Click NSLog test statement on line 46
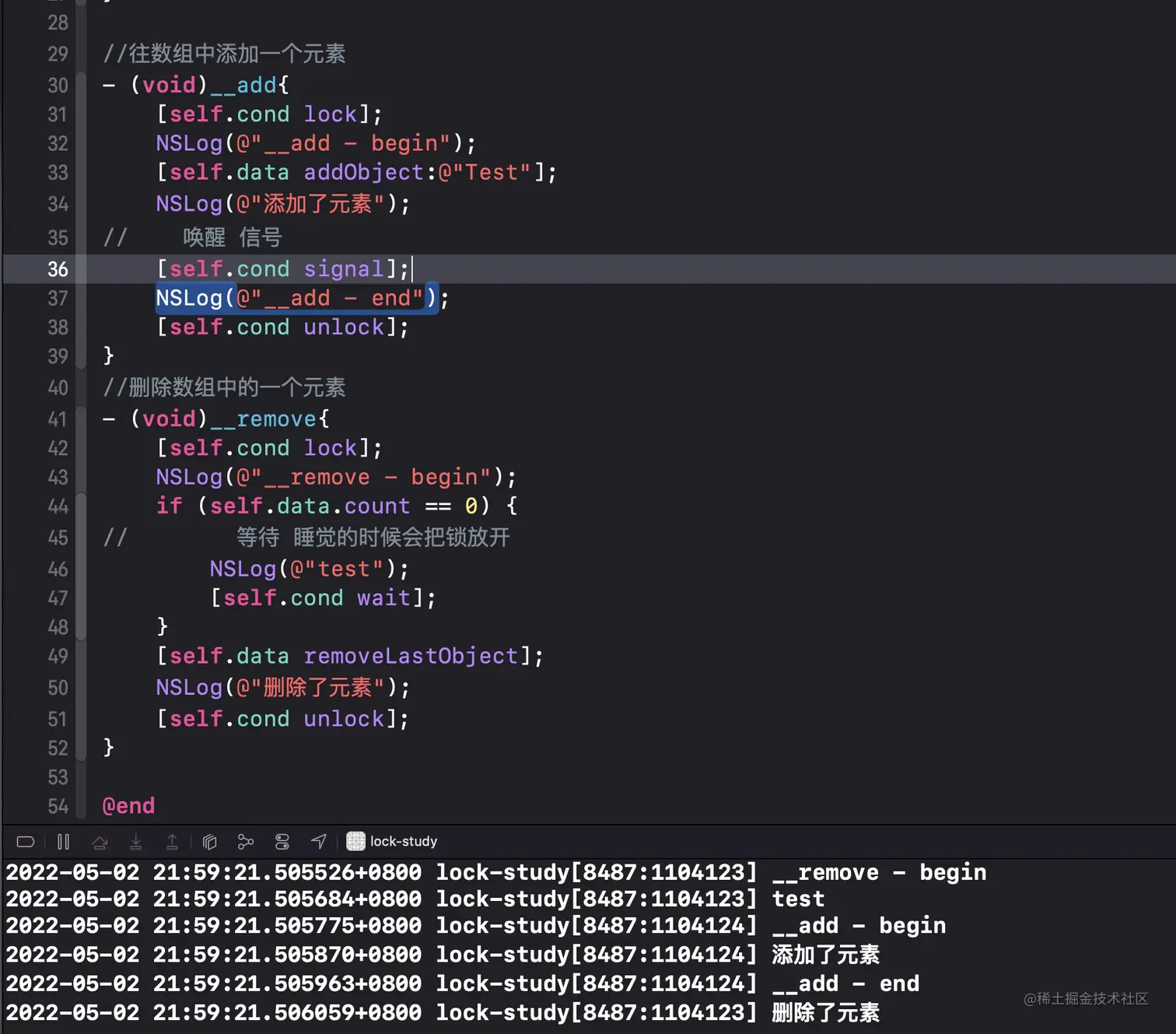Image resolution: width=1176 pixels, height=1034 pixels. (x=309, y=569)
